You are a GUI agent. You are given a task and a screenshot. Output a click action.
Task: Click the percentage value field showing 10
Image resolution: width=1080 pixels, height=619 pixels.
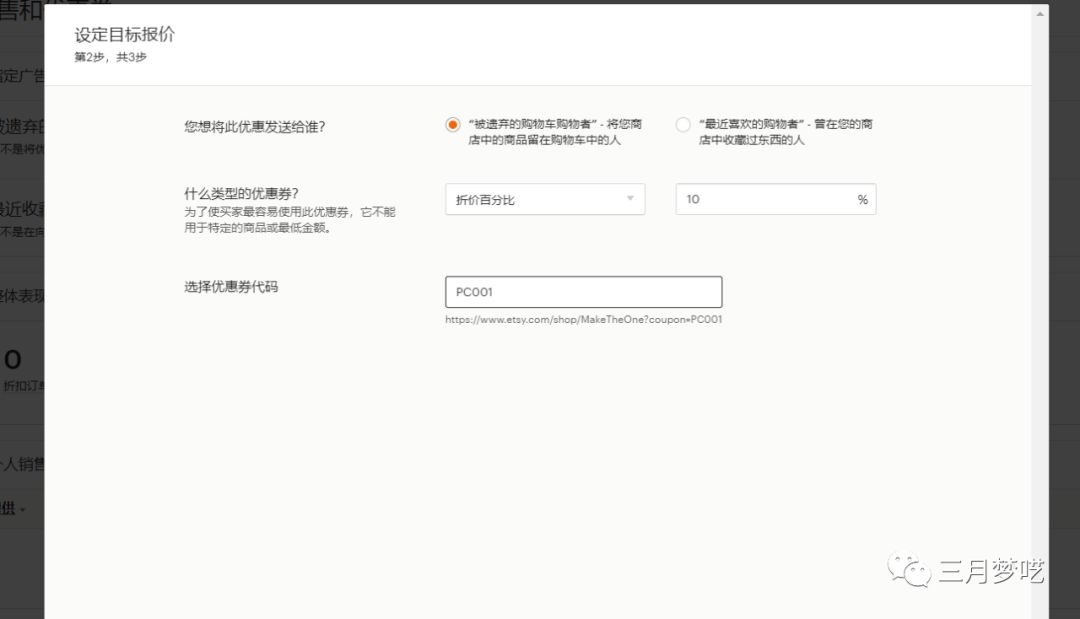click(x=760, y=199)
